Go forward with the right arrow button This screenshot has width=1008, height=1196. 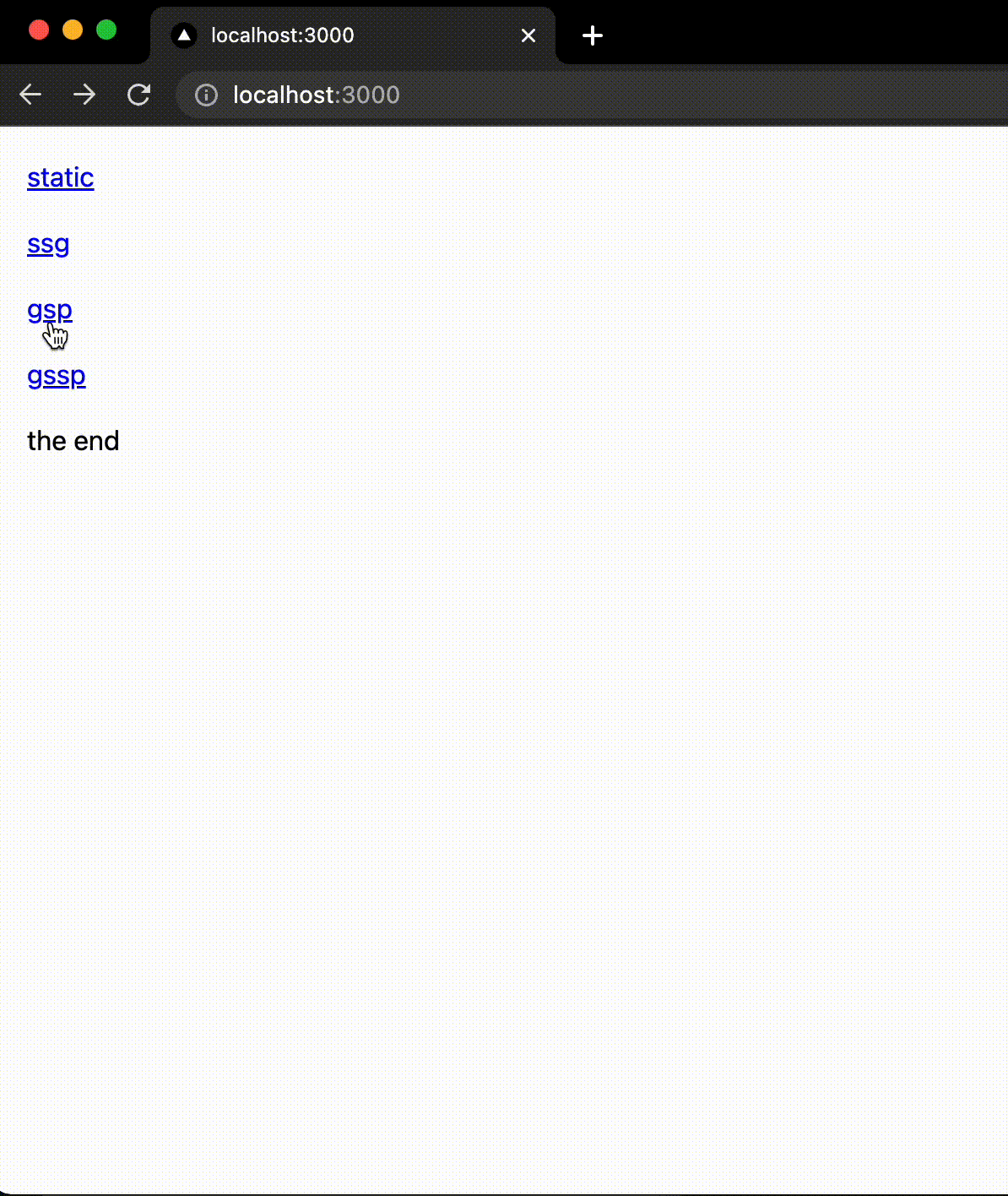point(84,95)
